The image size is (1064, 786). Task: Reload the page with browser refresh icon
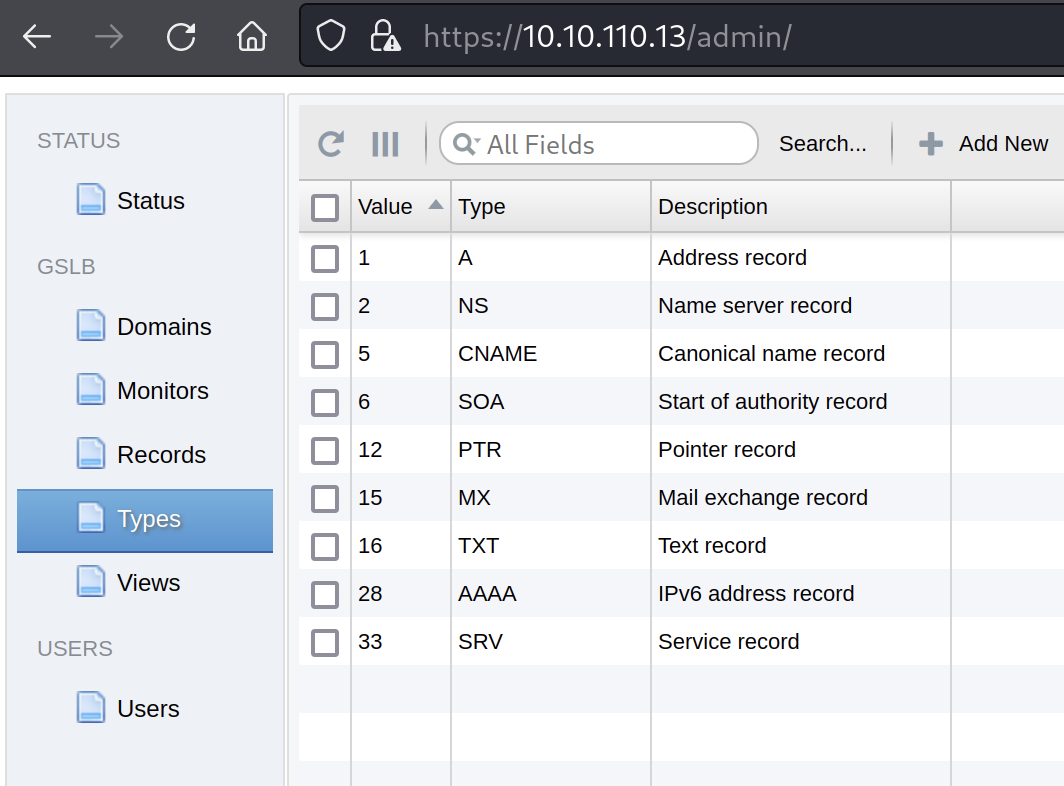(x=181, y=37)
